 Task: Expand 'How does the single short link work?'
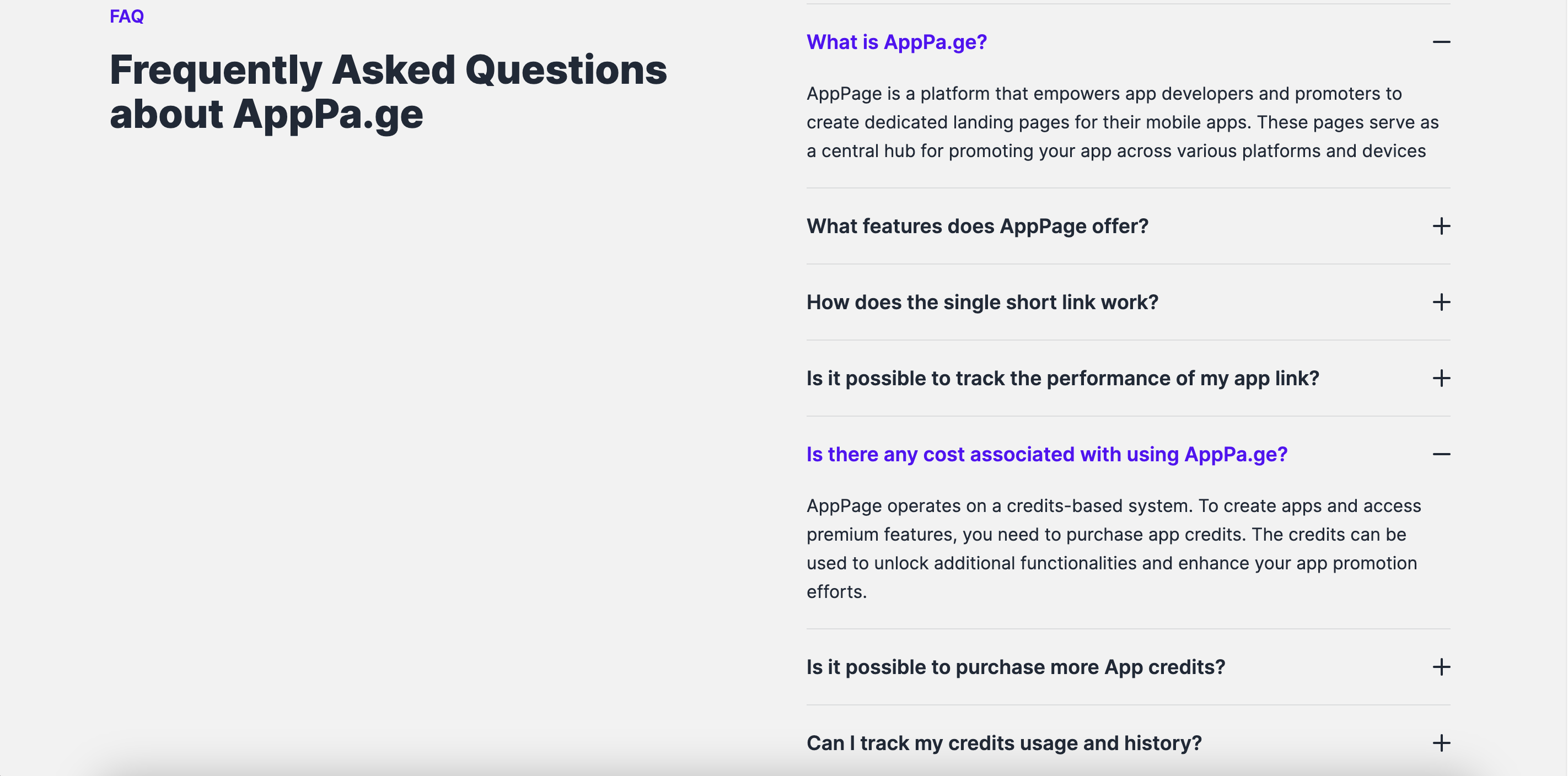pos(982,303)
